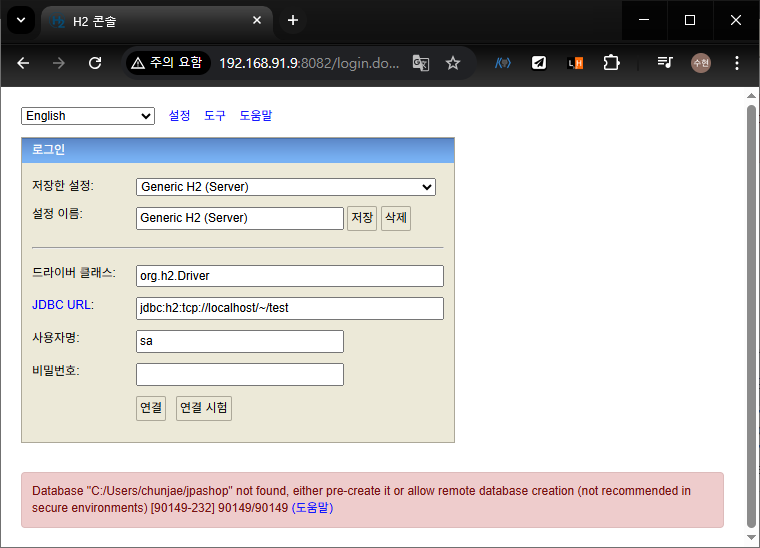
Task: Open the 도움말 link in top menu
Action: point(256,115)
